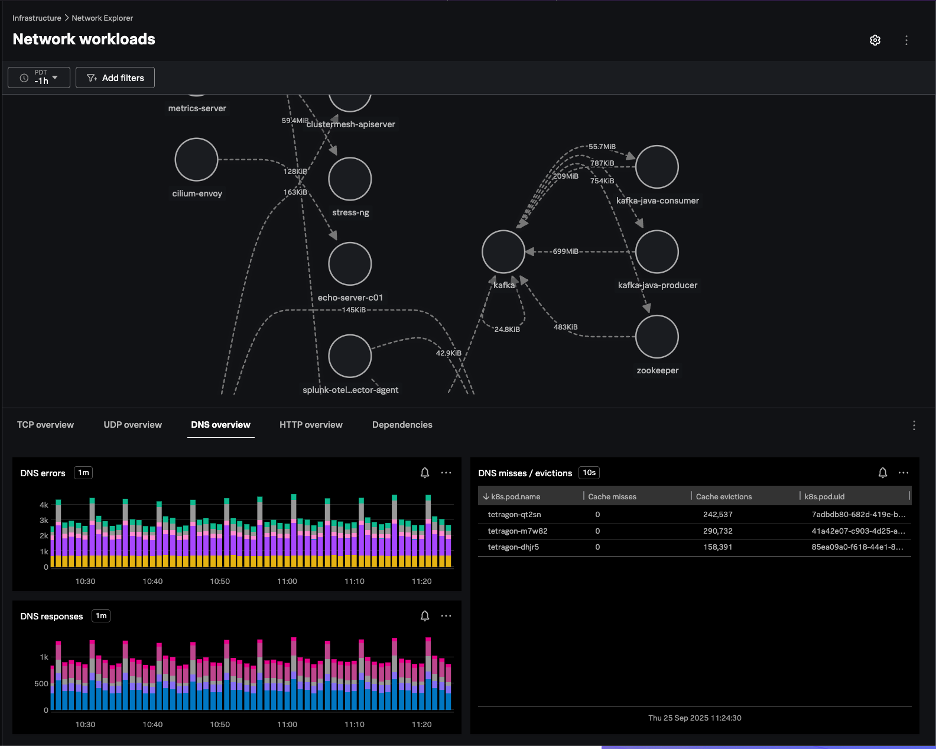Image resolution: width=936 pixels, height=750 pixels.
Task: Open the DNS errors chart more-options menu
Action: (x=446, y=473)
